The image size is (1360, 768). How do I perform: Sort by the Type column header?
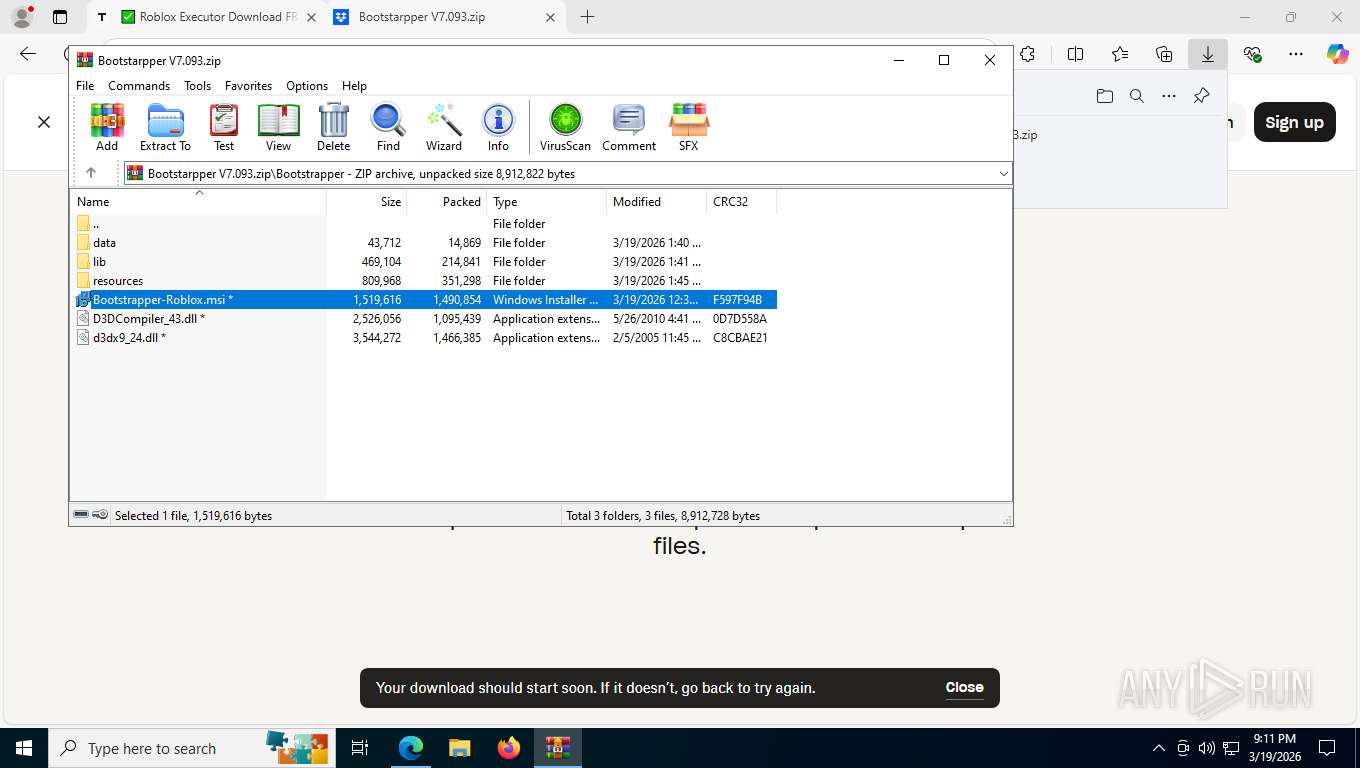547,201
